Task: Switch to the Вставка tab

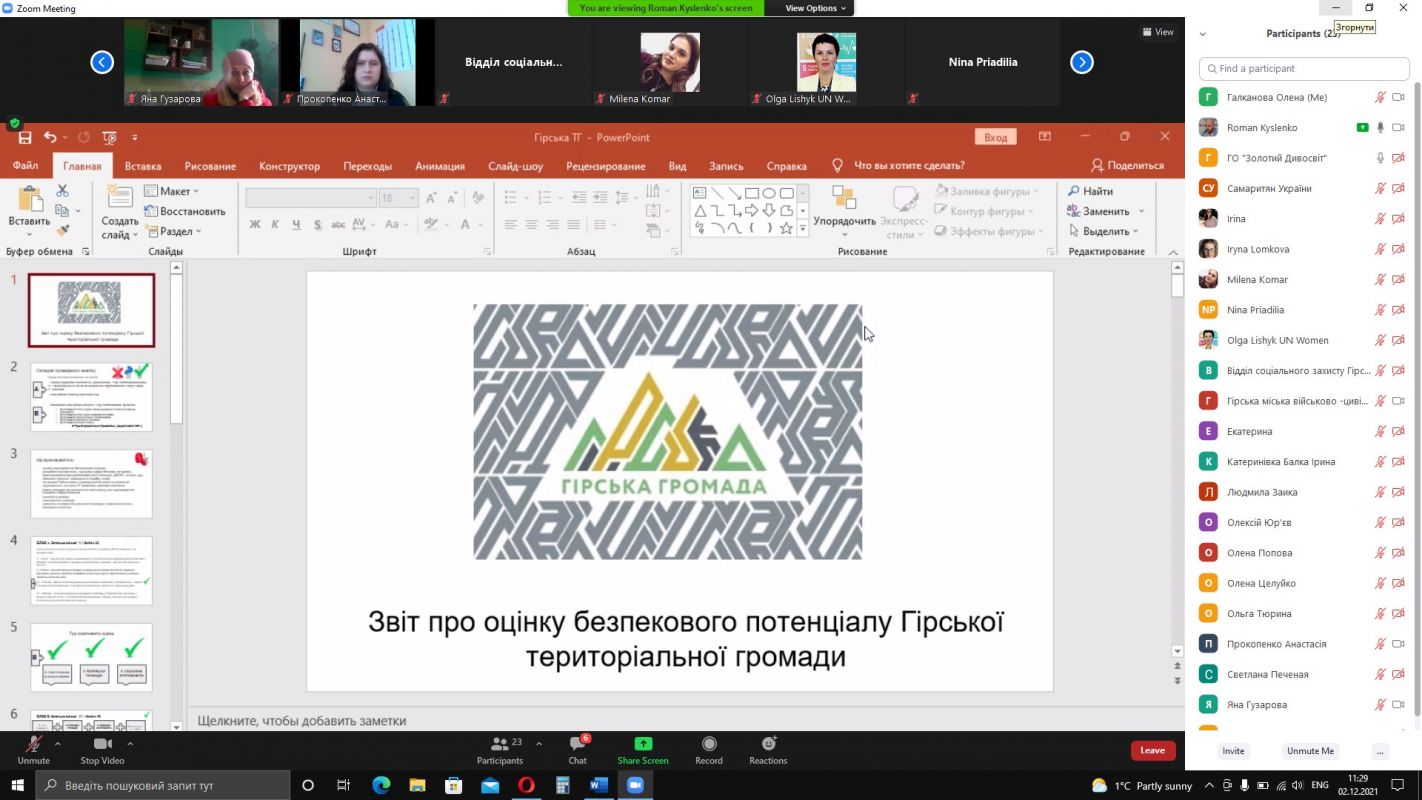Action: point(143,166)
